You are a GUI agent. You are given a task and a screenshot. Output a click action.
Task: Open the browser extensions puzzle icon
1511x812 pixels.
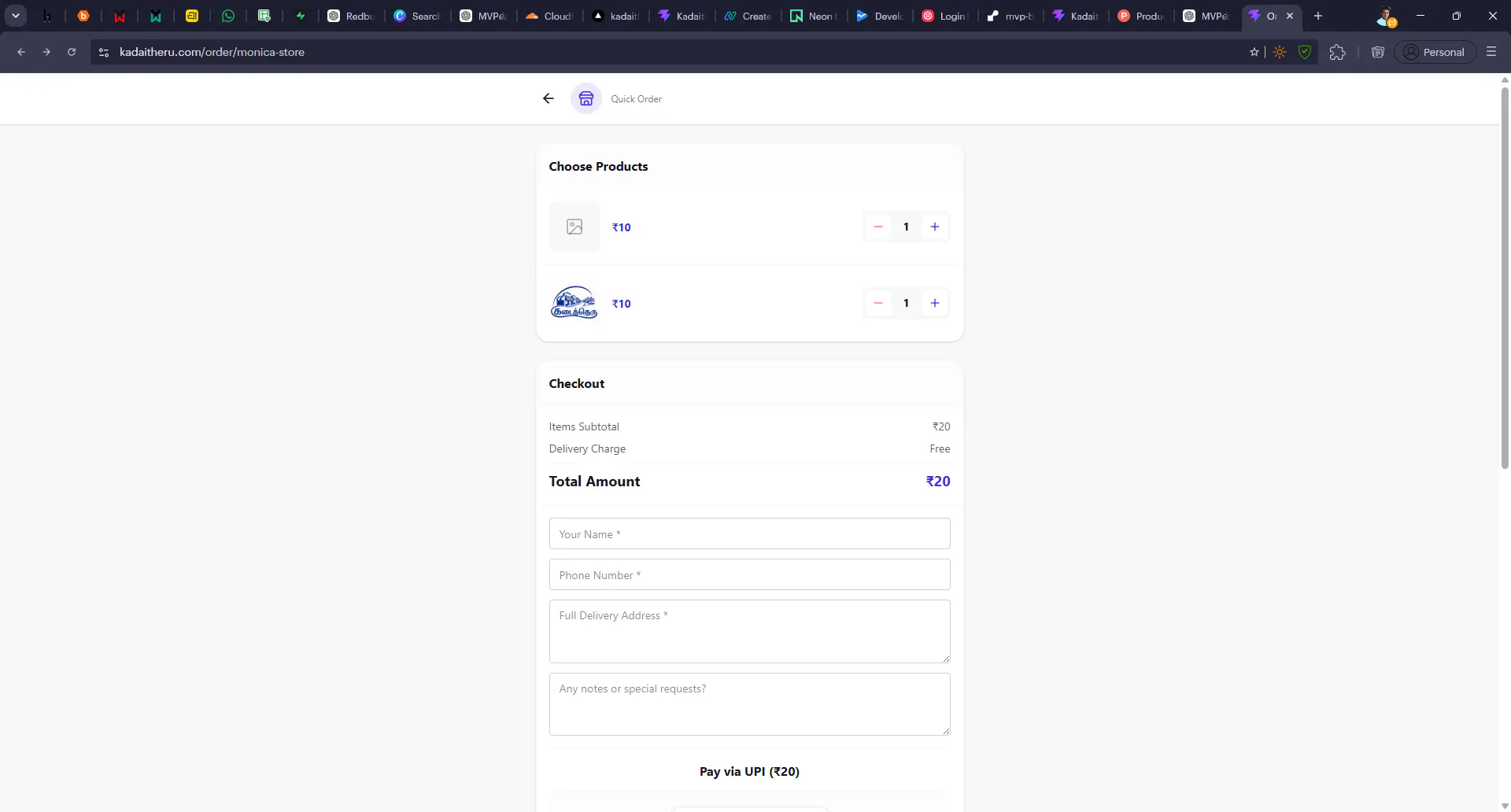1337,52
